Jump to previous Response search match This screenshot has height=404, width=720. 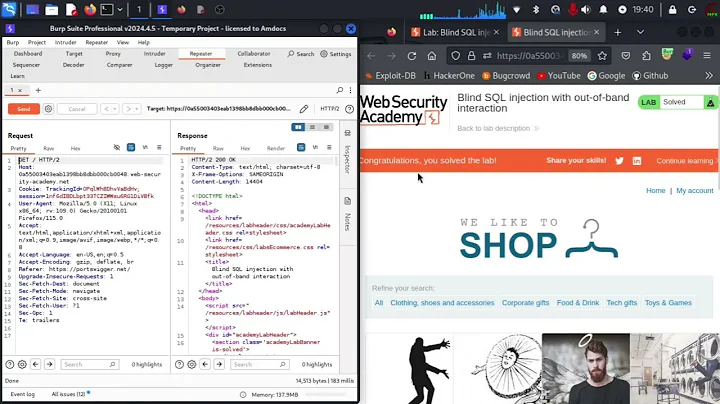coord(205,365)
